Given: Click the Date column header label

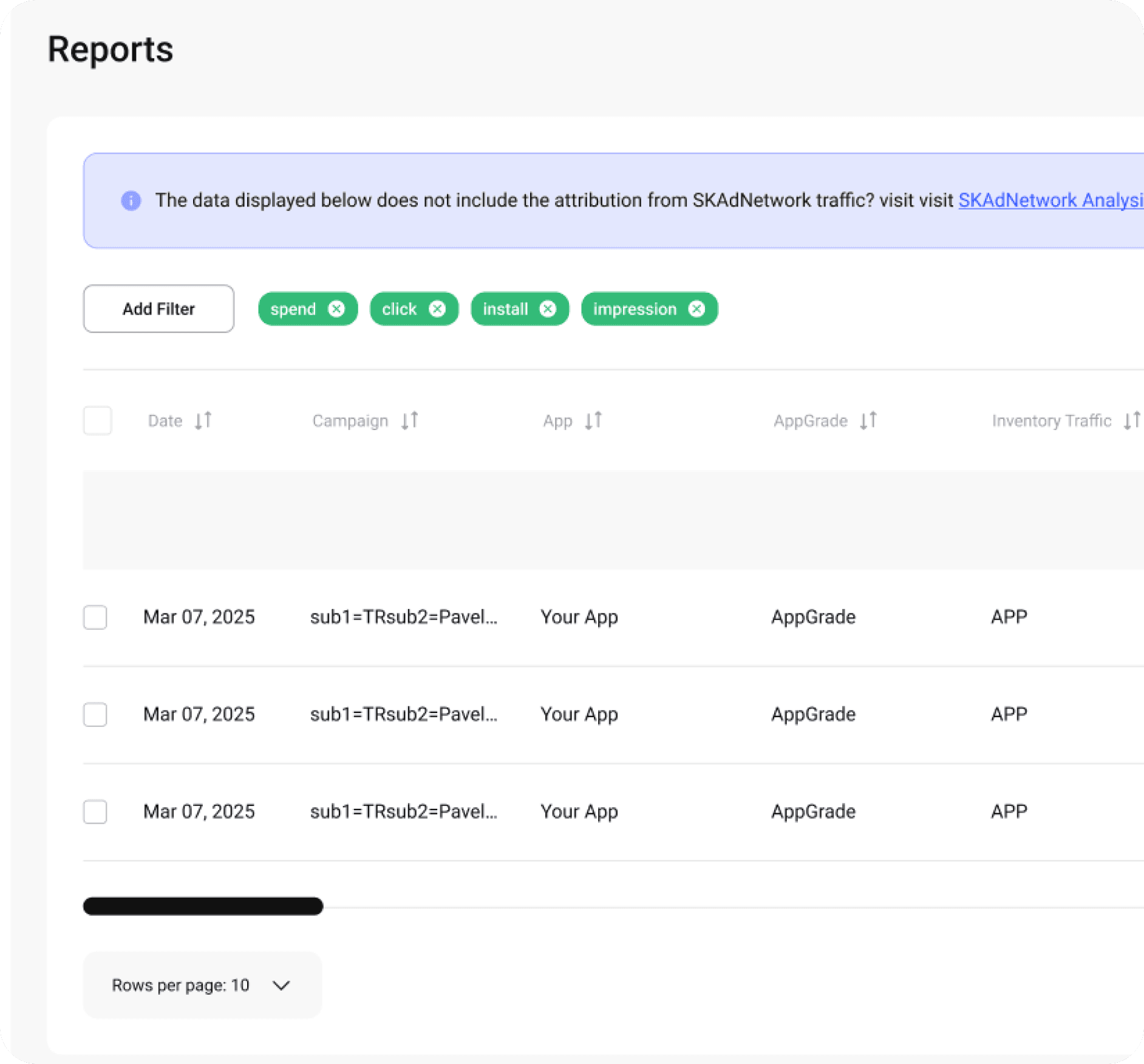Looking at the screenshot, I should [165, 421].
